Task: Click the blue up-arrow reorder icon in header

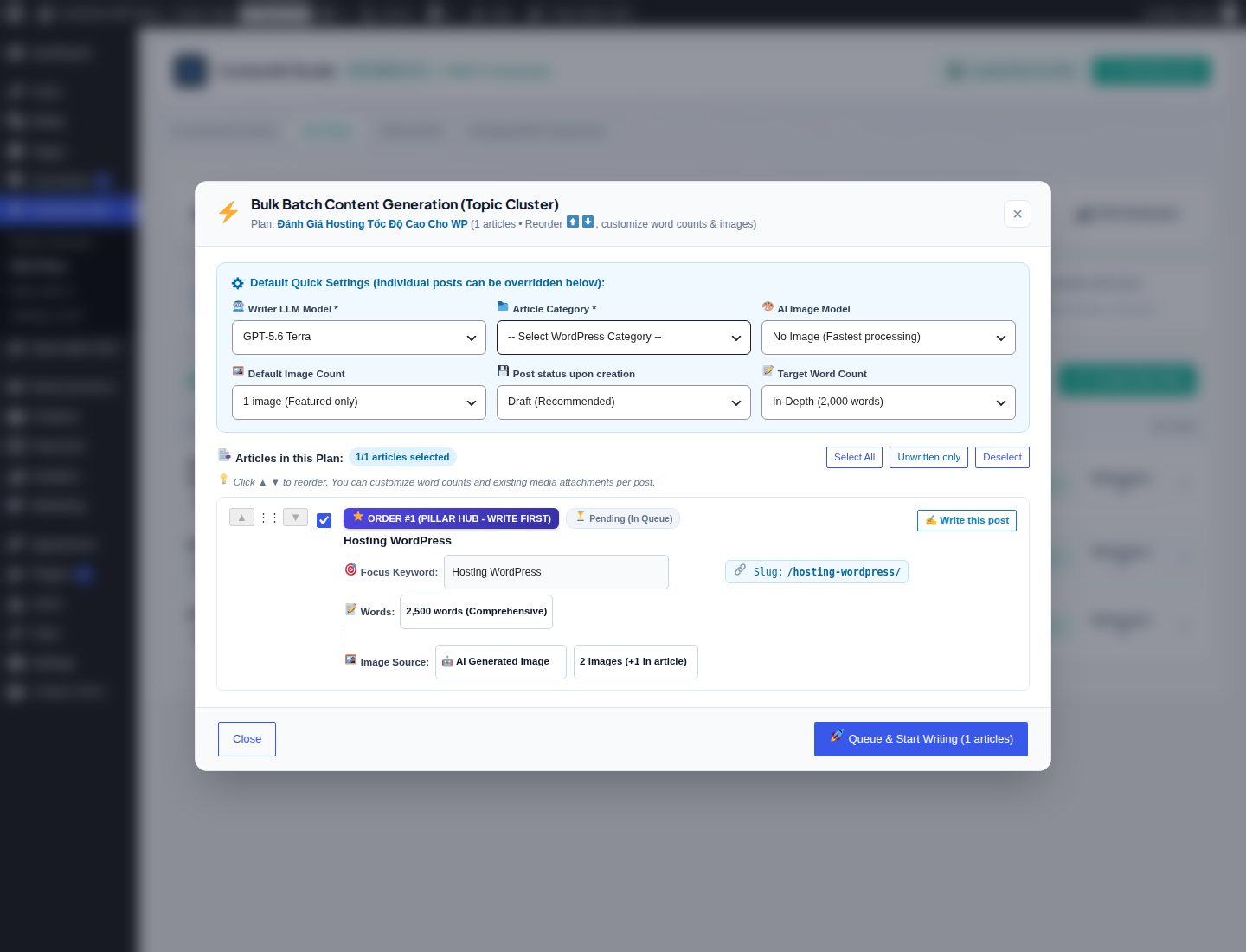Action: click(x=573, y=222)
